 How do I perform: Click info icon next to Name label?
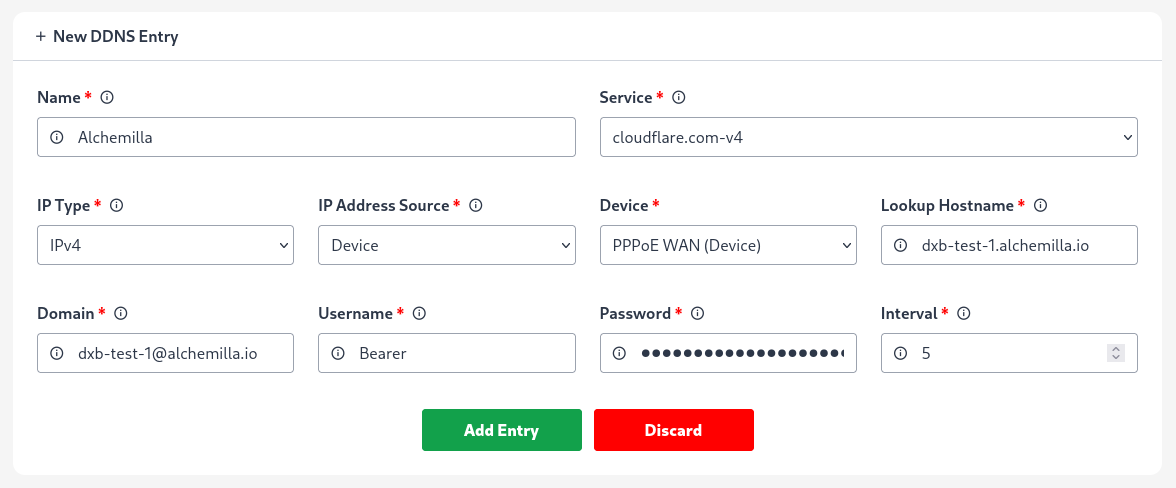(x=107, y=97)
